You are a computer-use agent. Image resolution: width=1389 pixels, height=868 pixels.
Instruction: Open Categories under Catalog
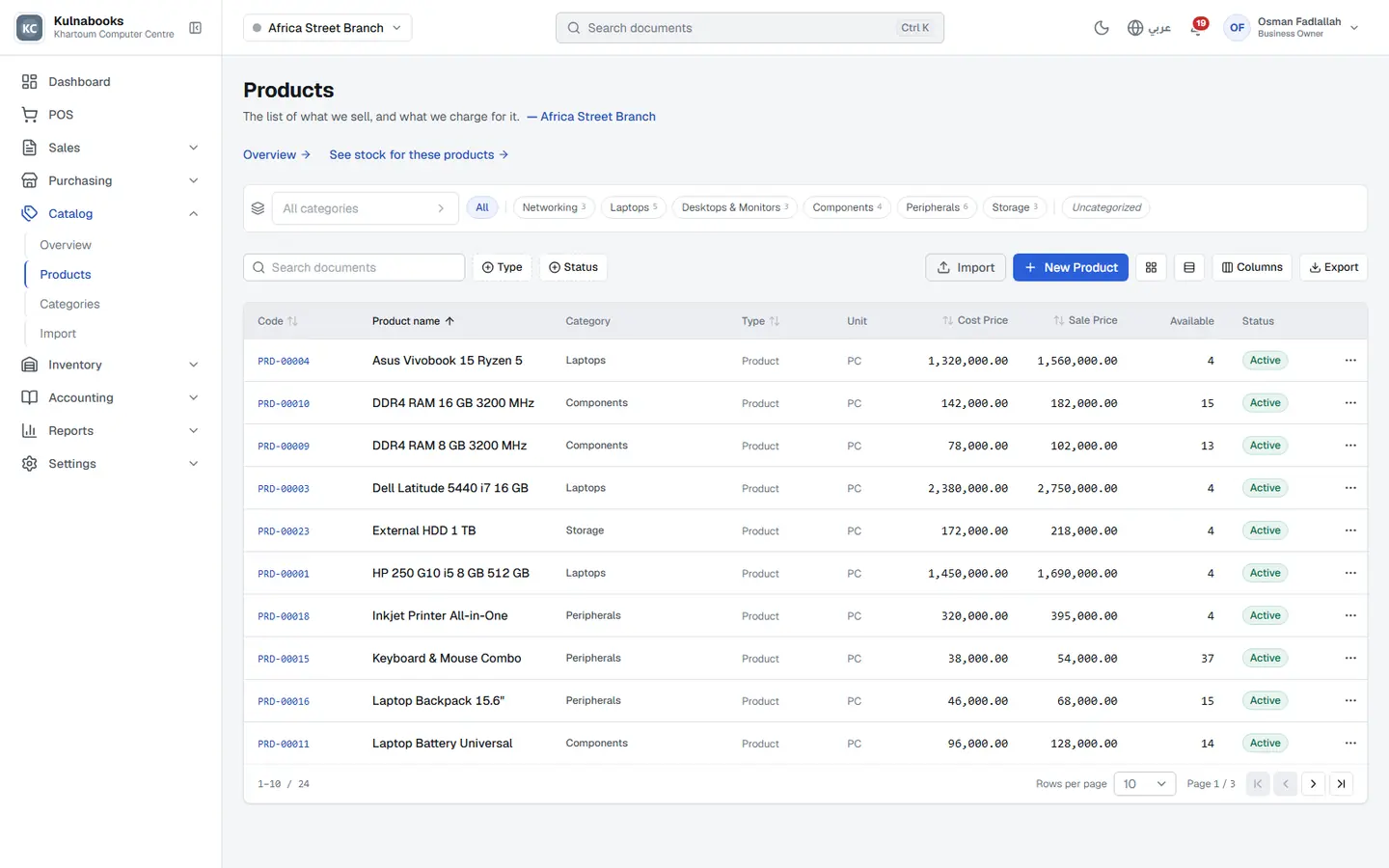tap(69, 304)
